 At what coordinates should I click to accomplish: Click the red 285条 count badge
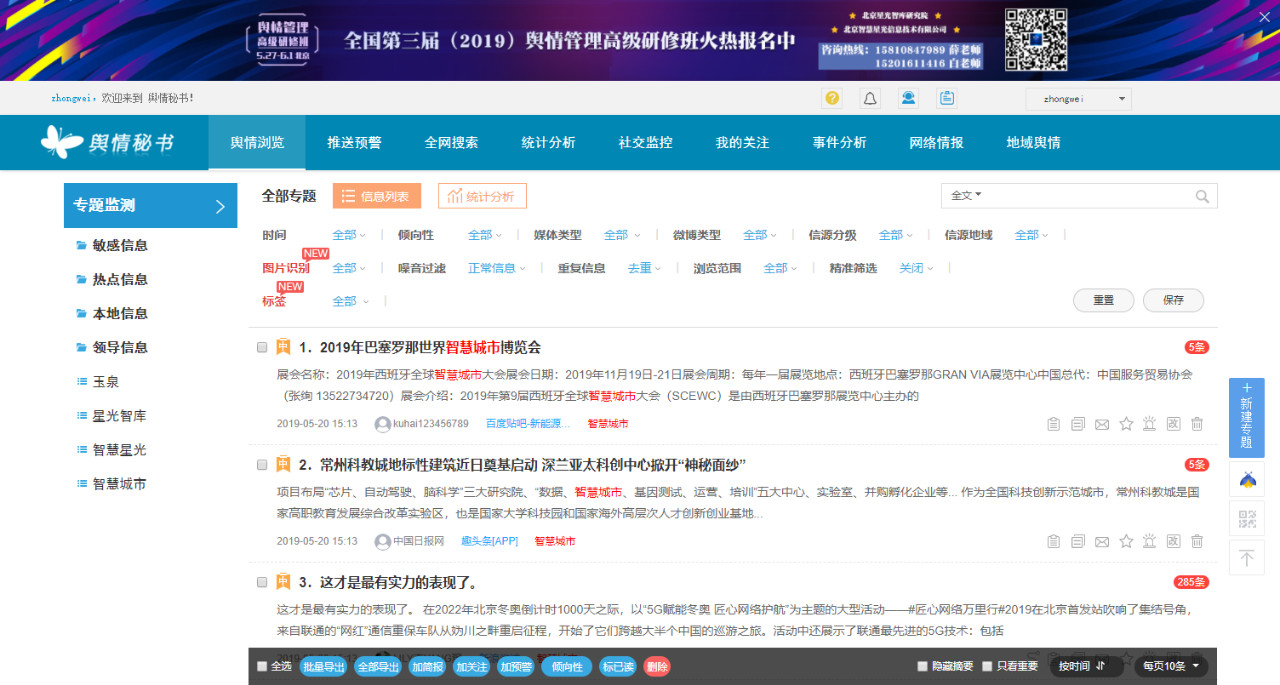tap(1191, 582)
